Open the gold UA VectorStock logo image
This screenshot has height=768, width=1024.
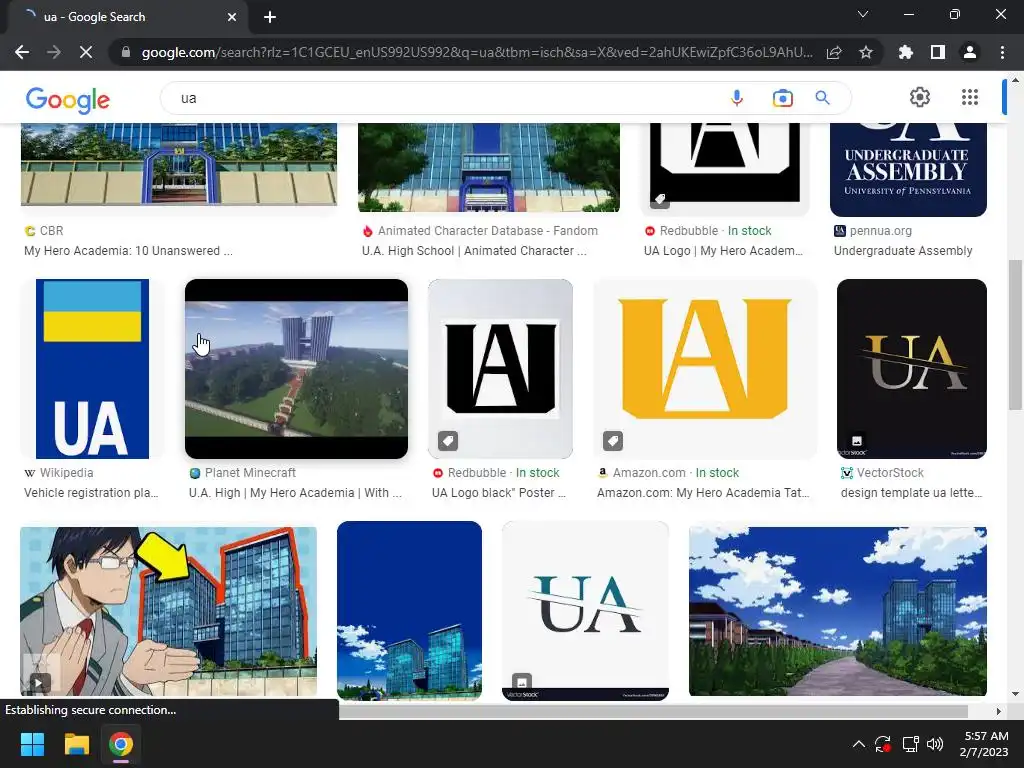point(912,369)
